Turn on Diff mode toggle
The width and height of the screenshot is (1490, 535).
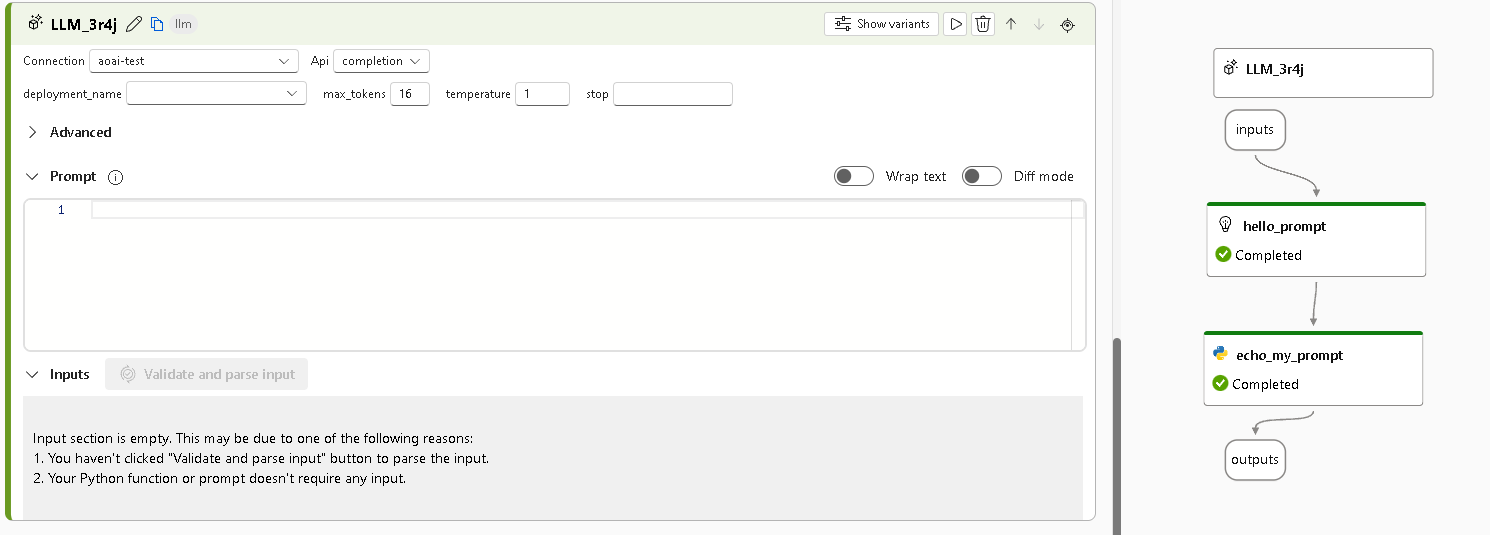pyautogui.click(x=982, y=176)
